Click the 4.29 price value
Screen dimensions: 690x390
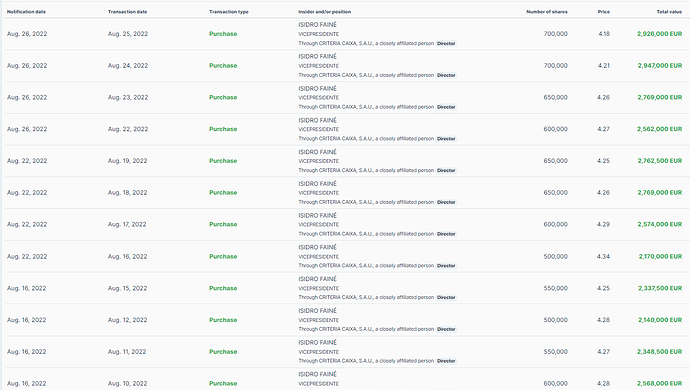pyautogui.click(x=604, y=224)
